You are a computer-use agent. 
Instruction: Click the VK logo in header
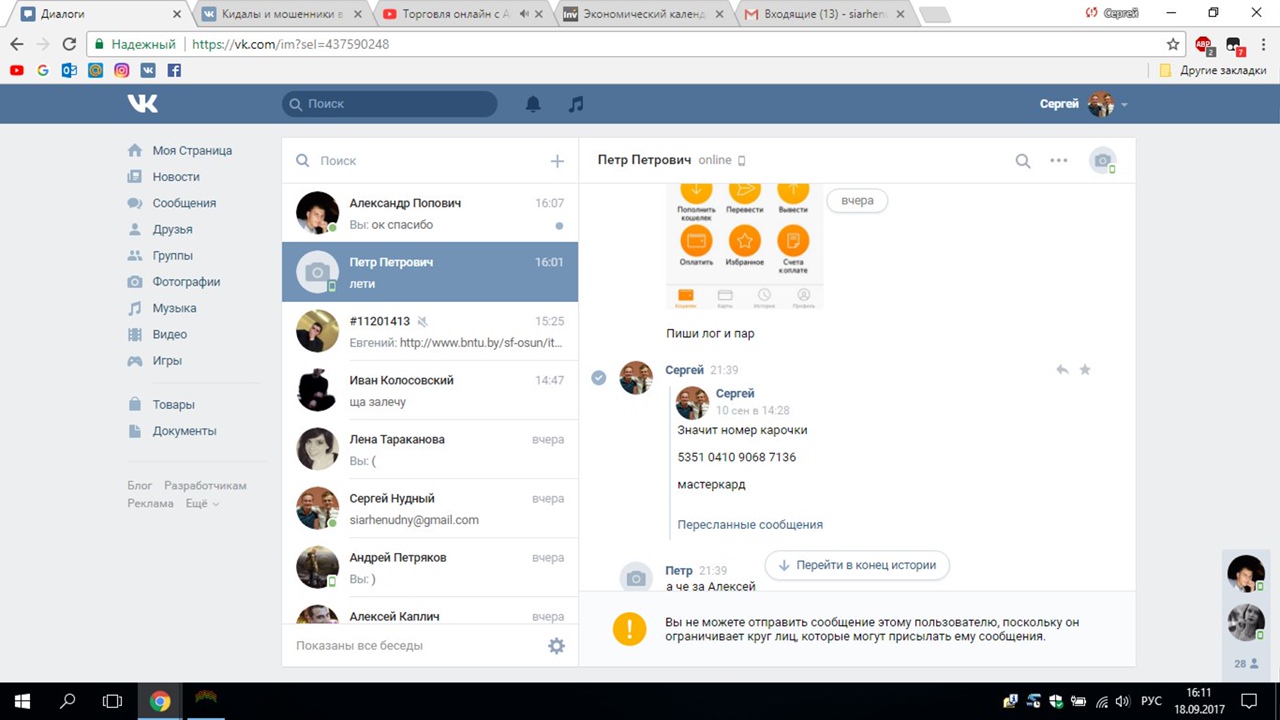tap(142, 104)
